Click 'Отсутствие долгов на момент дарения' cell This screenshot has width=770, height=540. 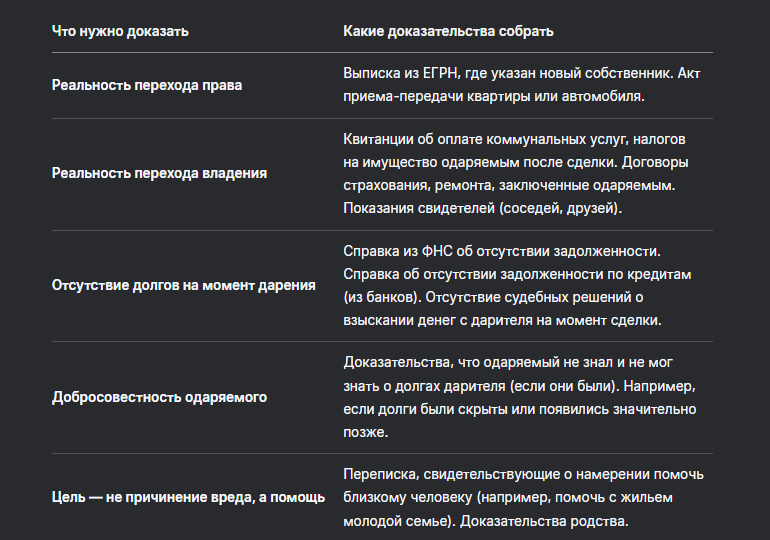pyautogui.click(x=184, y=285)
